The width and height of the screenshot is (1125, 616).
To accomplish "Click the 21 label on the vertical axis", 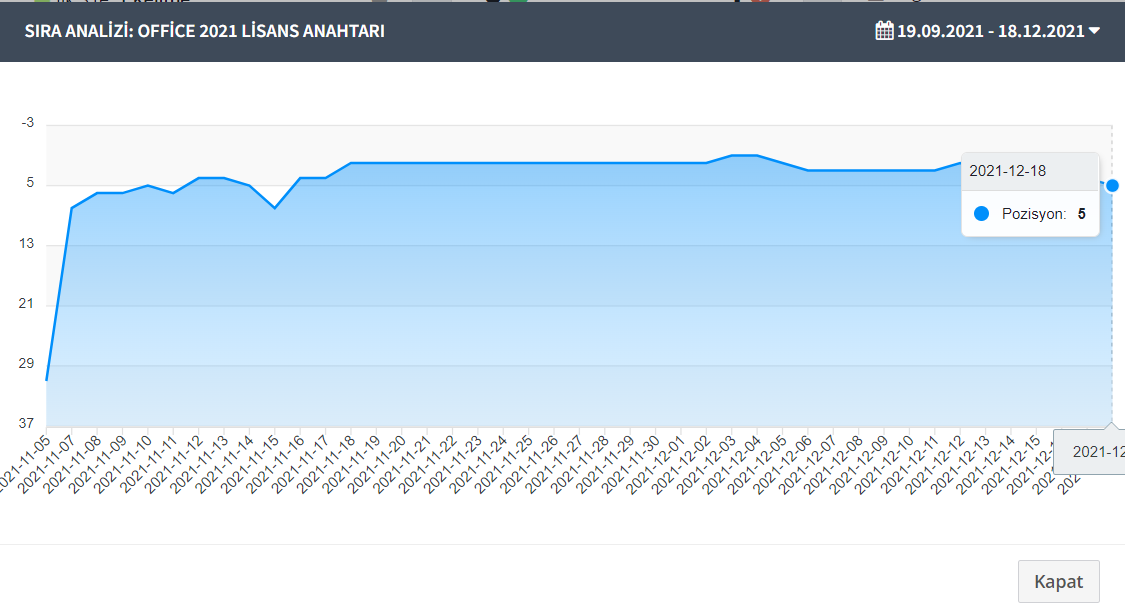I will [x=27, y=304].
